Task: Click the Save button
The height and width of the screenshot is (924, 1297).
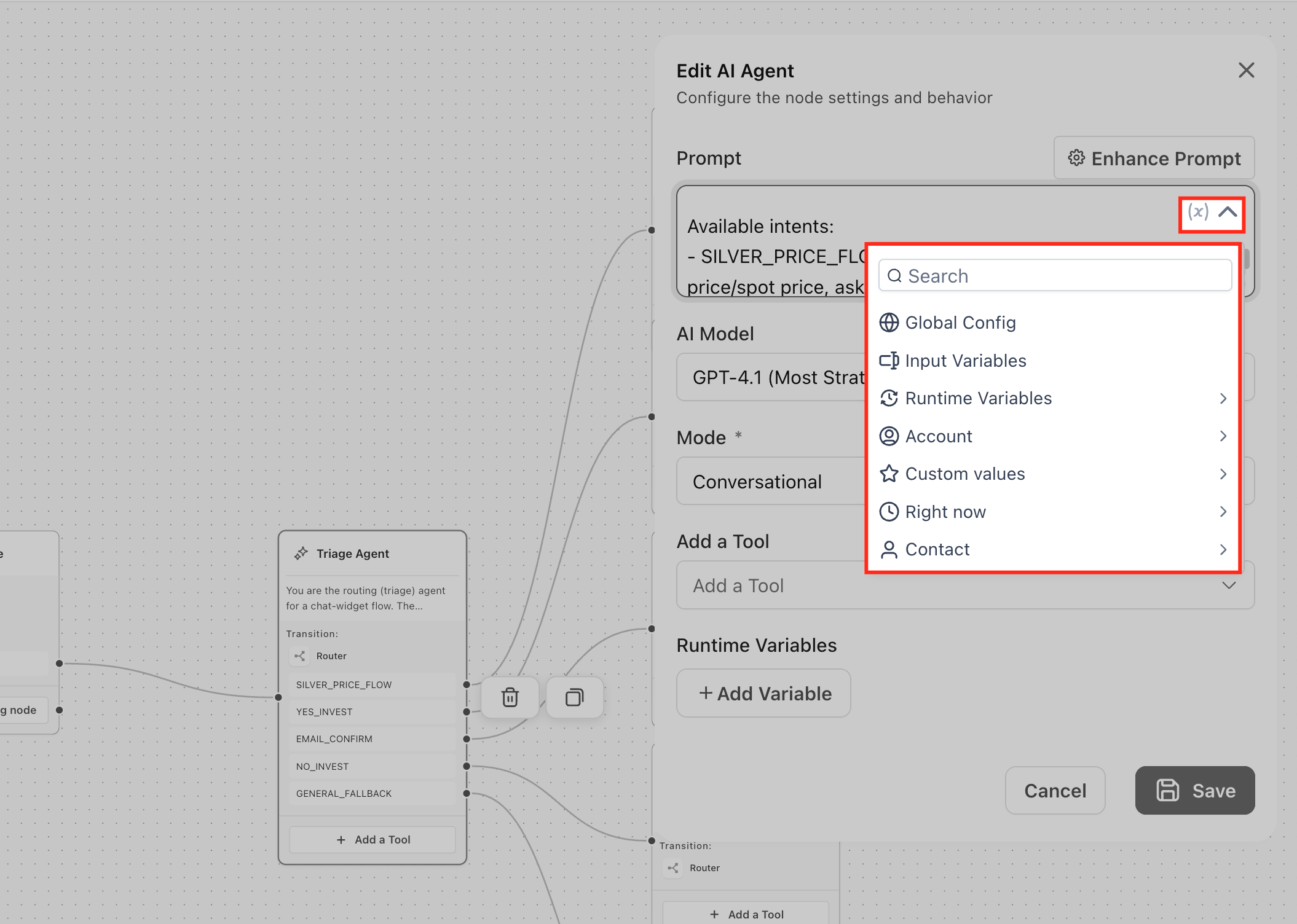Action: coord(1194,790)
